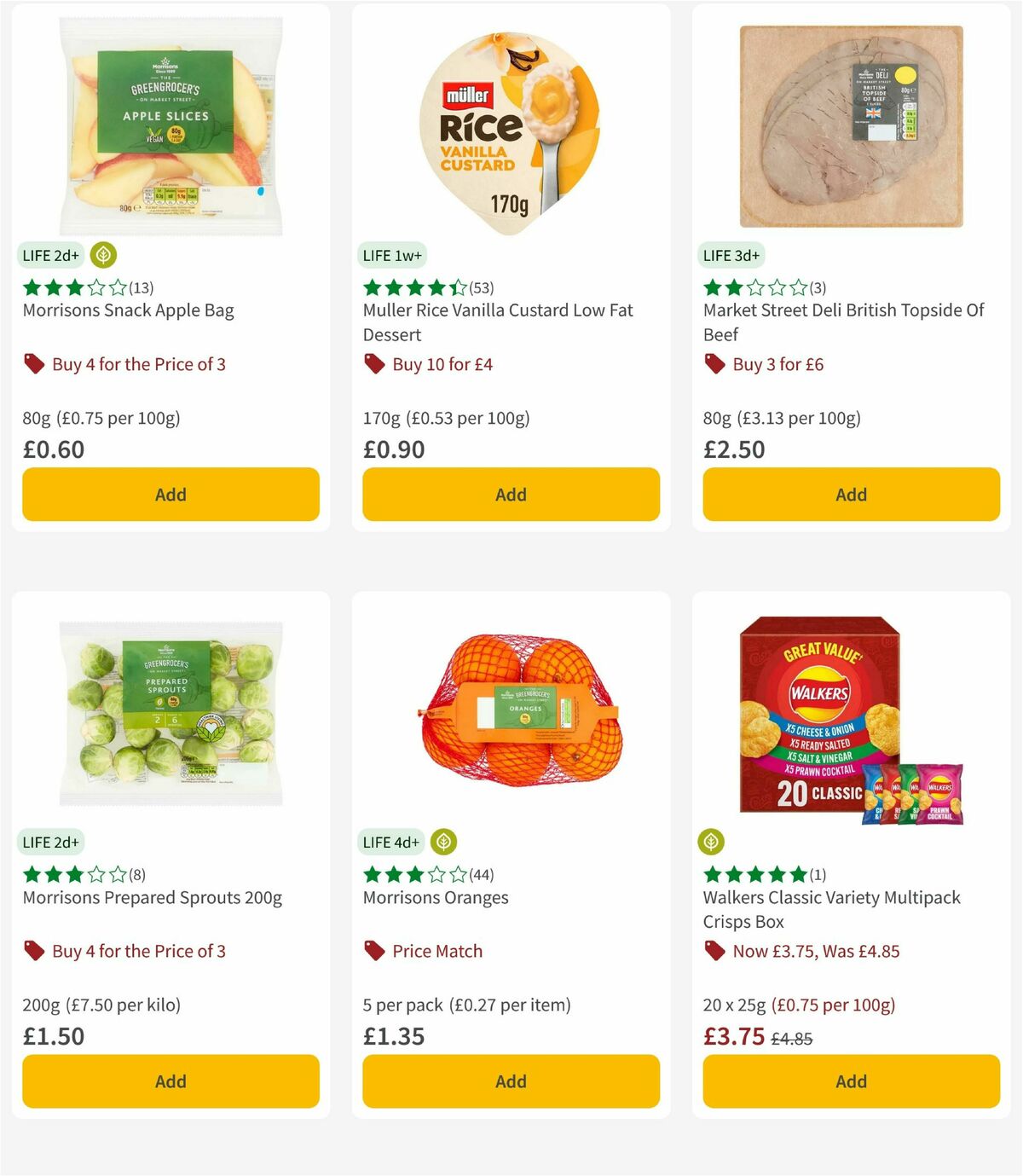The width and height of the screenshot is (1023, 1176).
Task: Click the star rating for Muller Rice Vanilla Custard
Action: tap(413, 287)
